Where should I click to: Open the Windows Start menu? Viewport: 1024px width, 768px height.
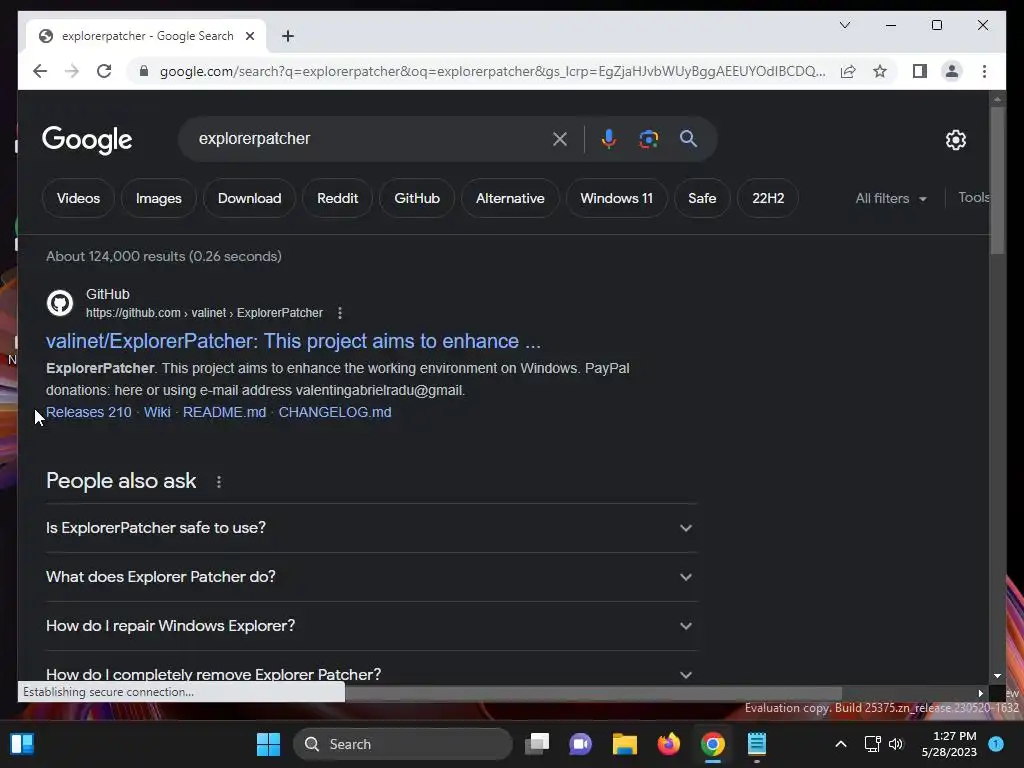point(268,744)
